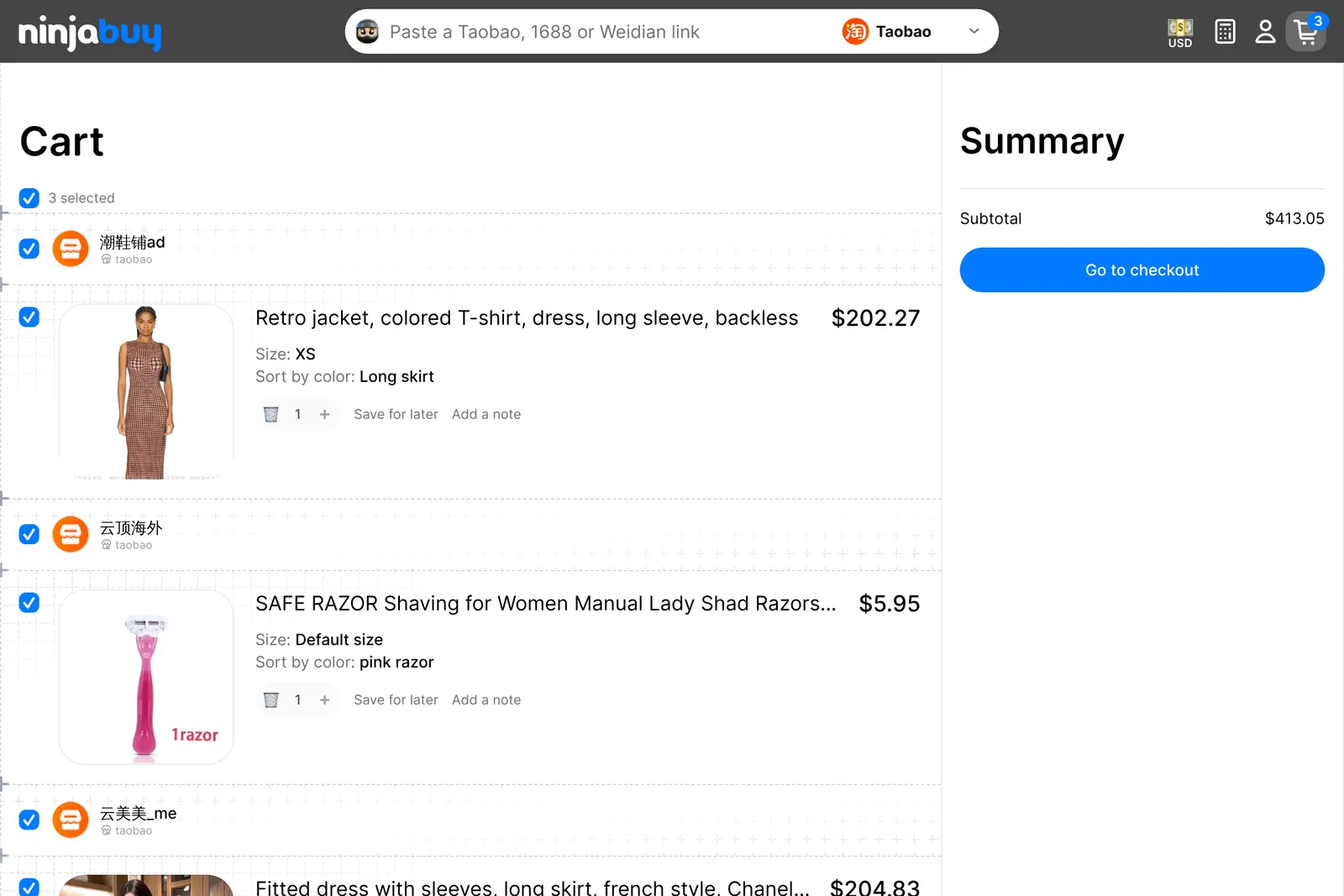Screen dimensions: 1344x896
Task: Click the 'Size: Default size' text
Action: pyautogui.click(x=319, y=640)
